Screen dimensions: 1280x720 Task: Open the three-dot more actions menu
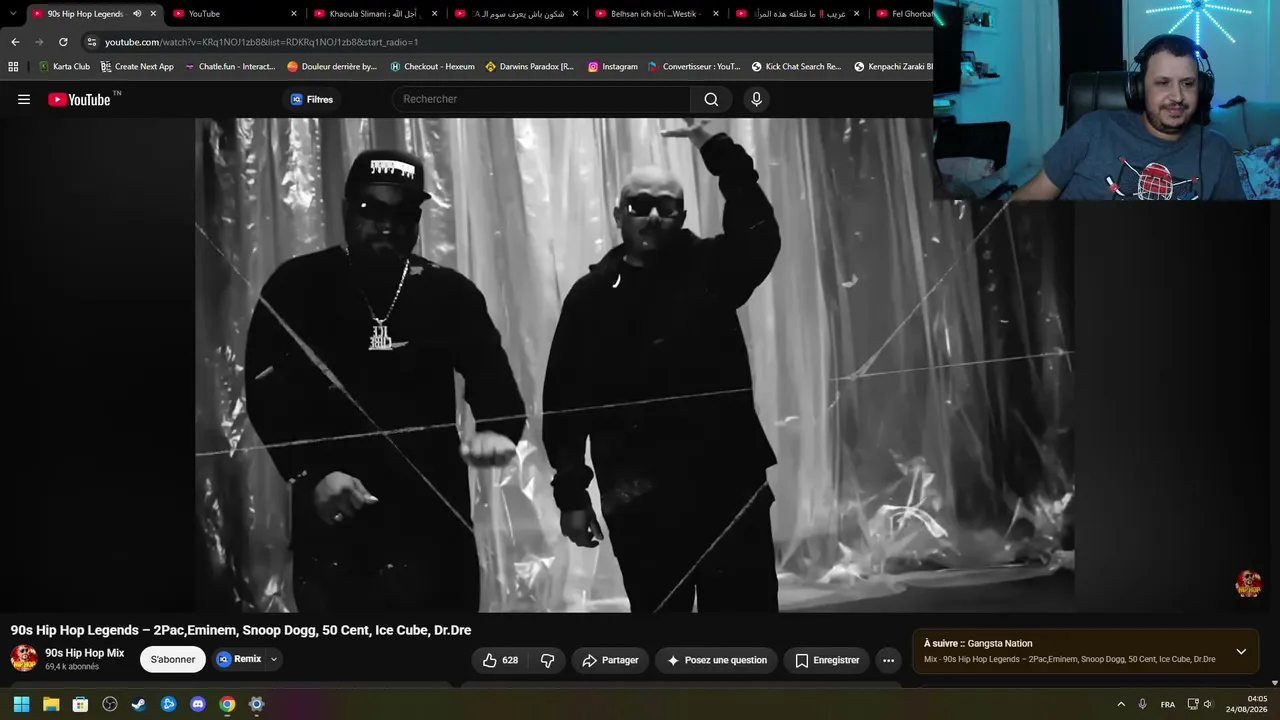pyautogui.click(x=888, y=660)
